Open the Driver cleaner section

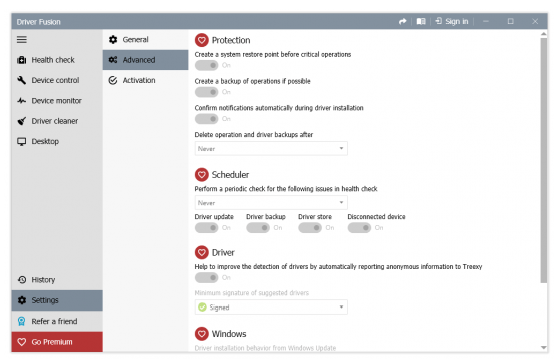pyautogui.click(x=57, y=121)
